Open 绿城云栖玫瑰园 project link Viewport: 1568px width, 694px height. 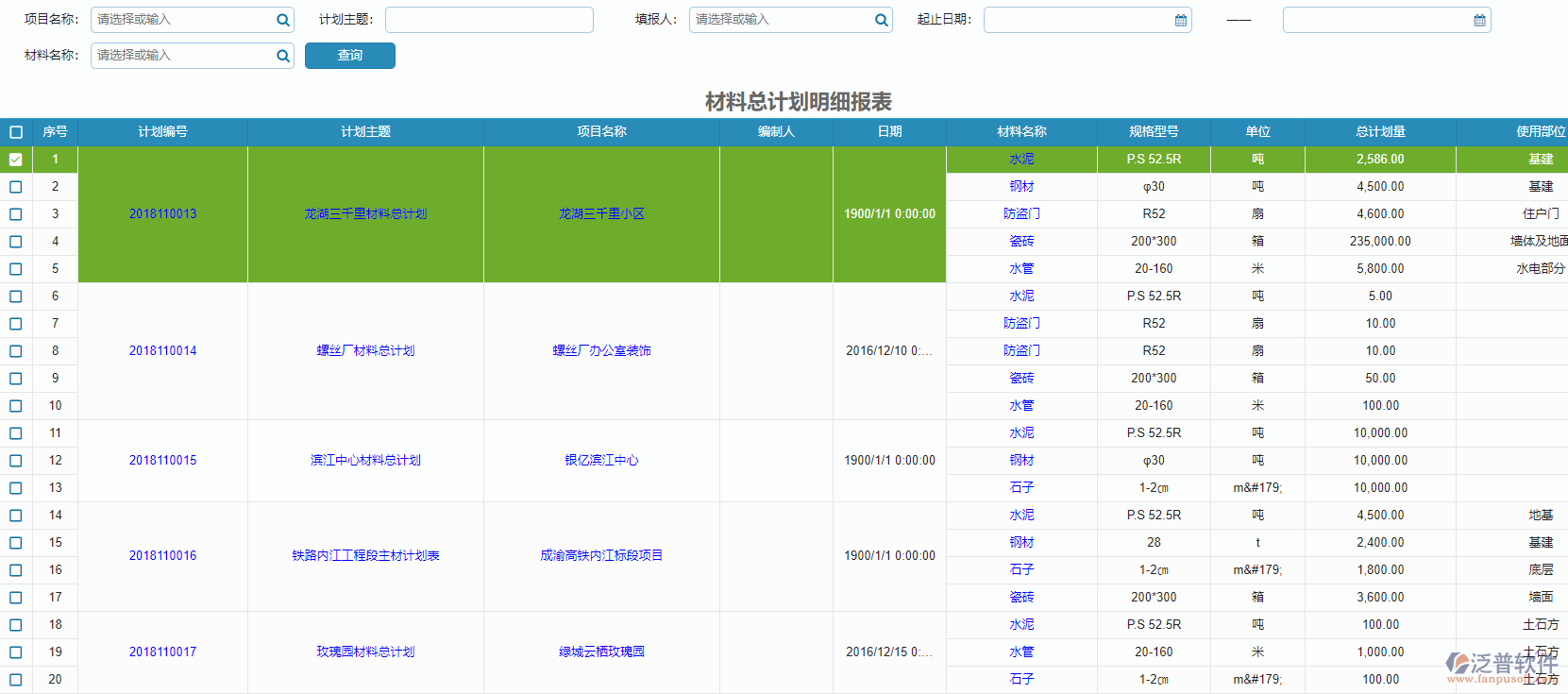point(602,652)
